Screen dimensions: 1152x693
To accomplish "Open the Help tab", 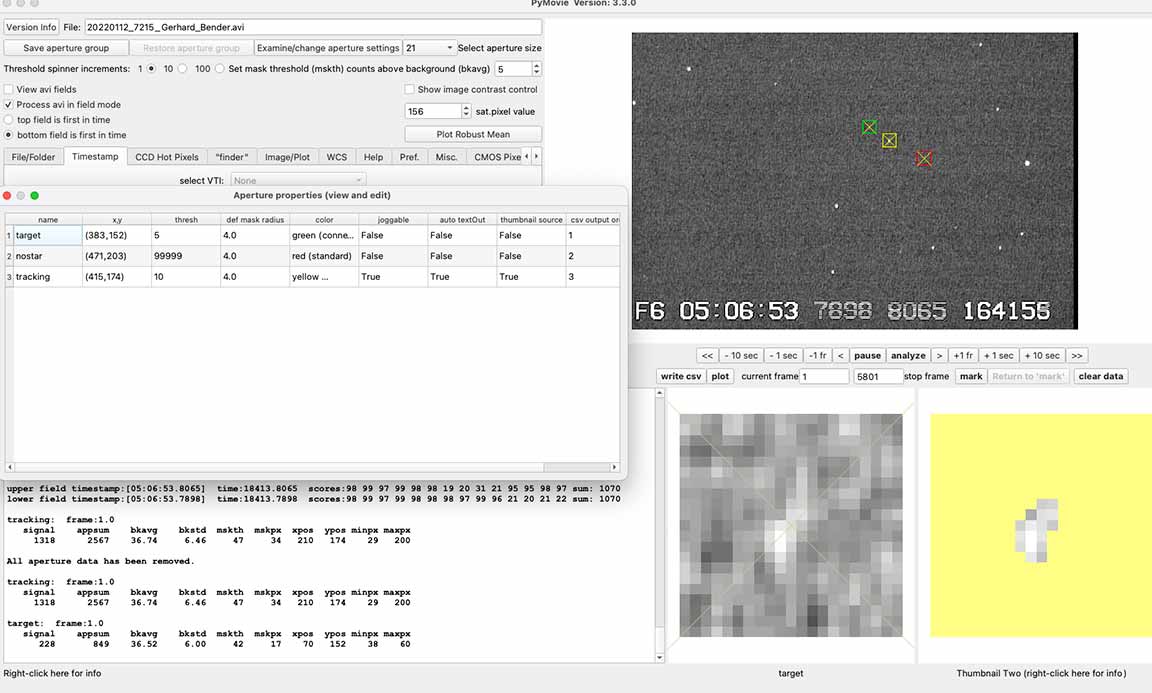I will [373, 157].
